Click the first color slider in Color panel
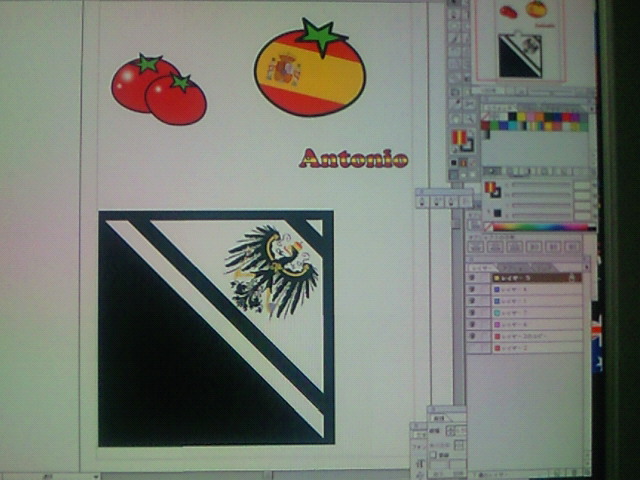This screenshot has height=480, width=640. [541, 185]
